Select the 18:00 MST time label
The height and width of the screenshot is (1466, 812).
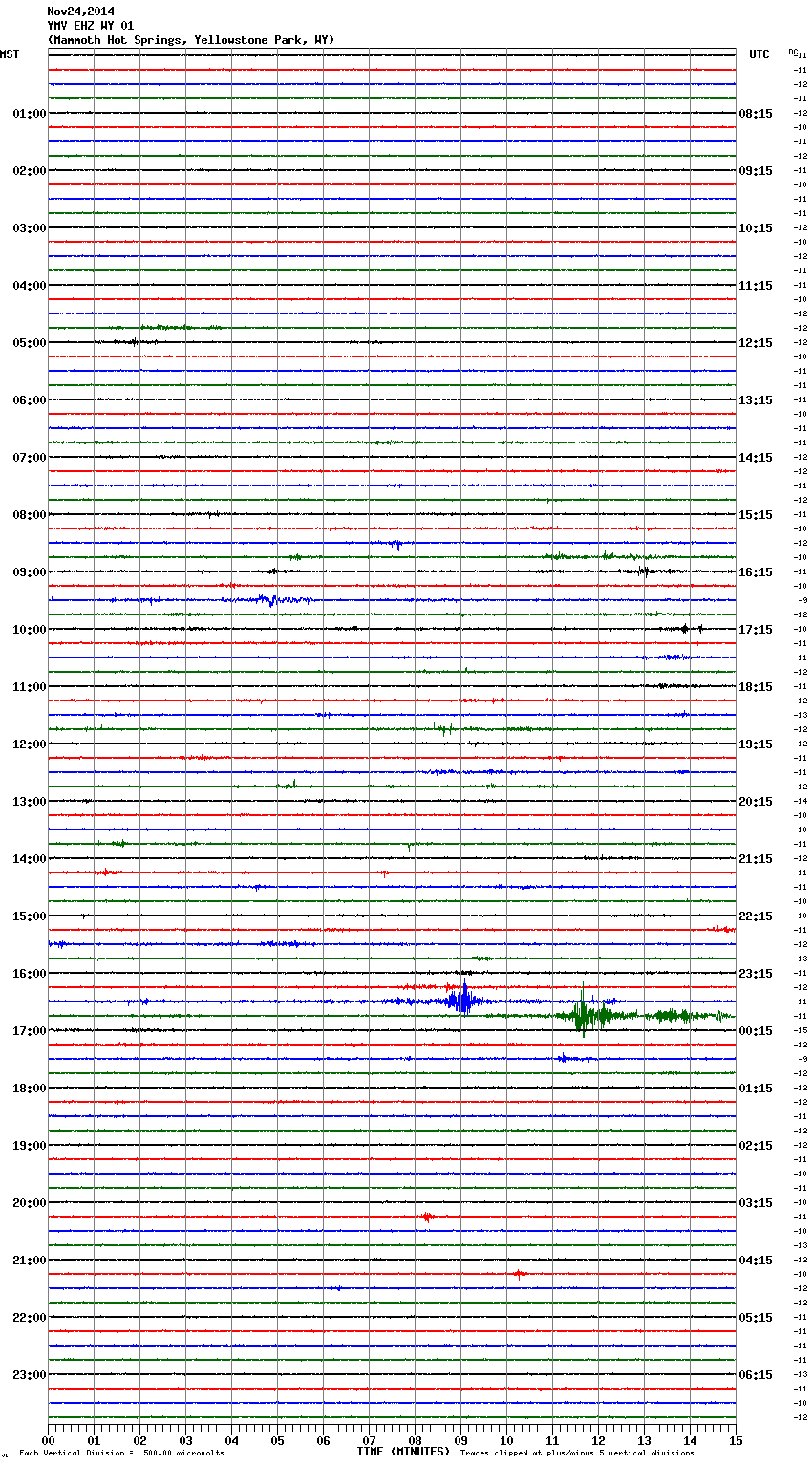coord(29,1089)
